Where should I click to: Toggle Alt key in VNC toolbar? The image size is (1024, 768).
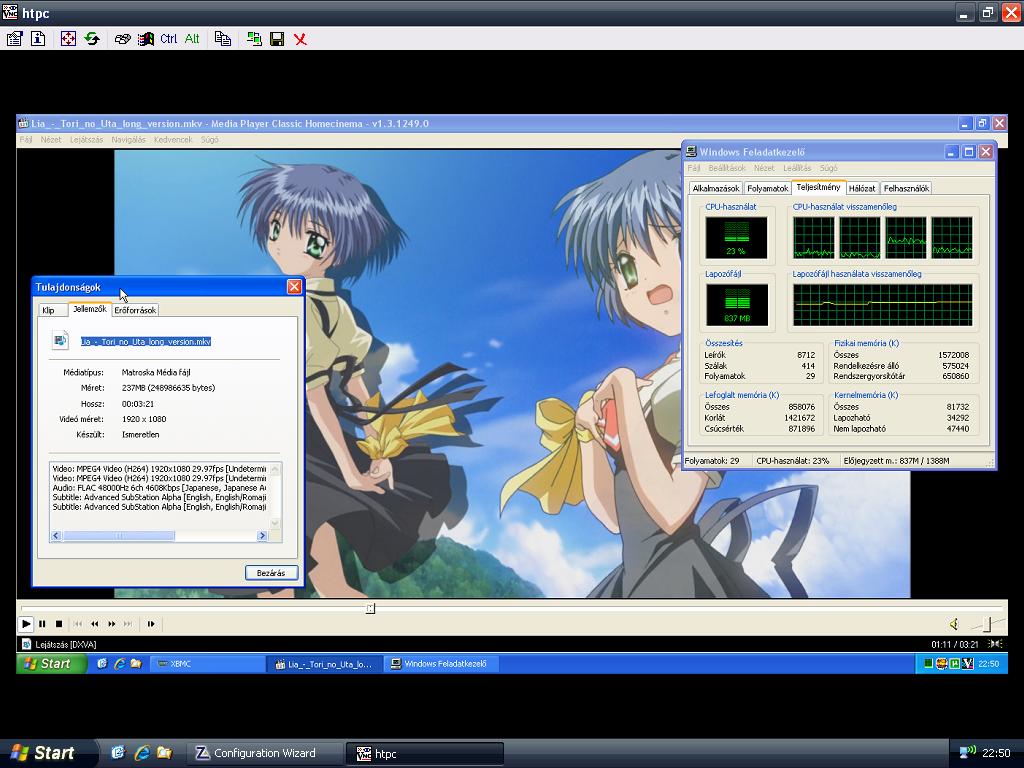[x=192, y=39]
